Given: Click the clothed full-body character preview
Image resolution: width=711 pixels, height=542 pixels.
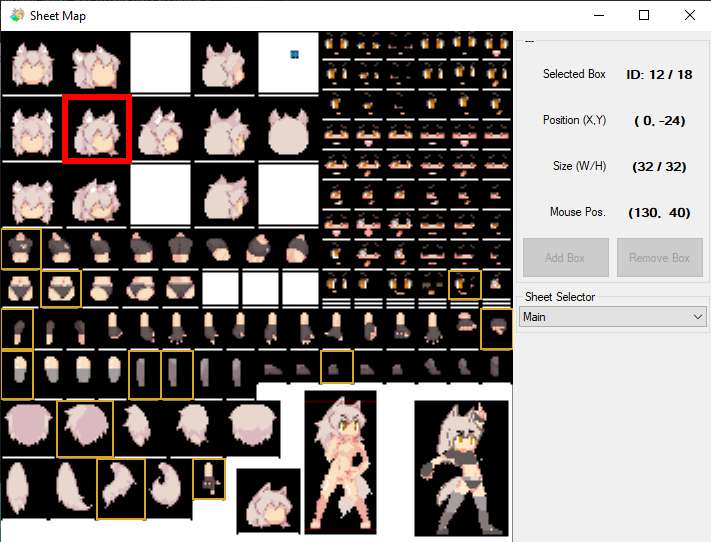Looking at the screenshot, I should coord(461,468).
